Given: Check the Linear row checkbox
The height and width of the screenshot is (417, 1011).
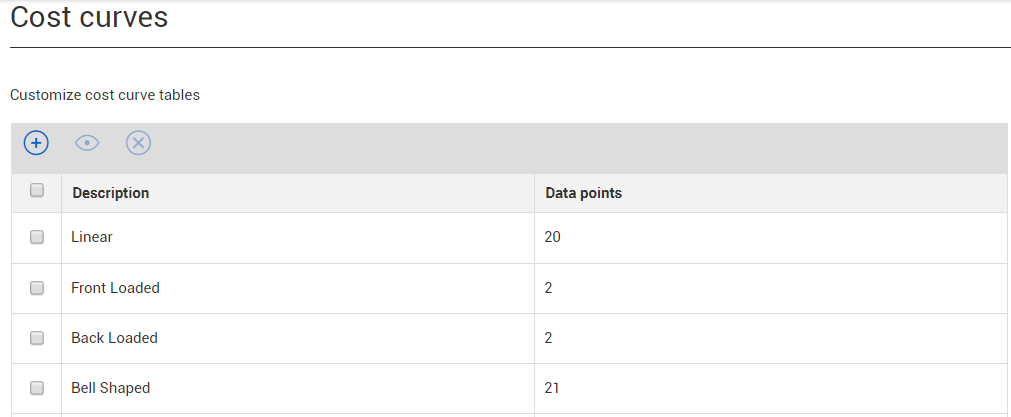Looking at the screenshot, I should pos(37,238).
